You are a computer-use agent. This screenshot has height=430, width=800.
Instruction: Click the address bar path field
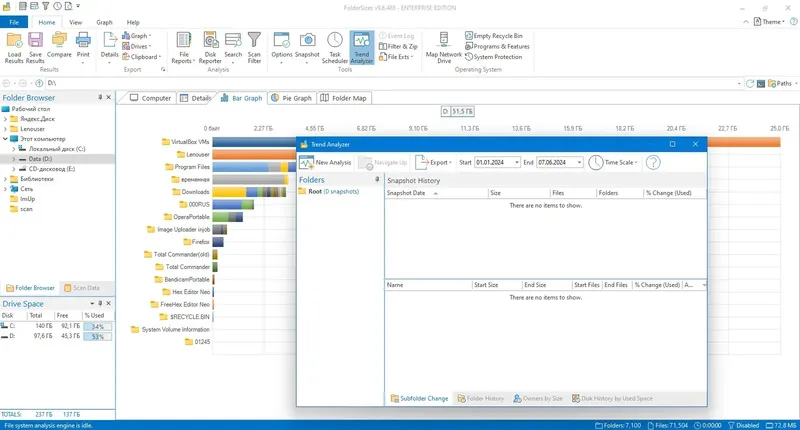tap(393, 83)
